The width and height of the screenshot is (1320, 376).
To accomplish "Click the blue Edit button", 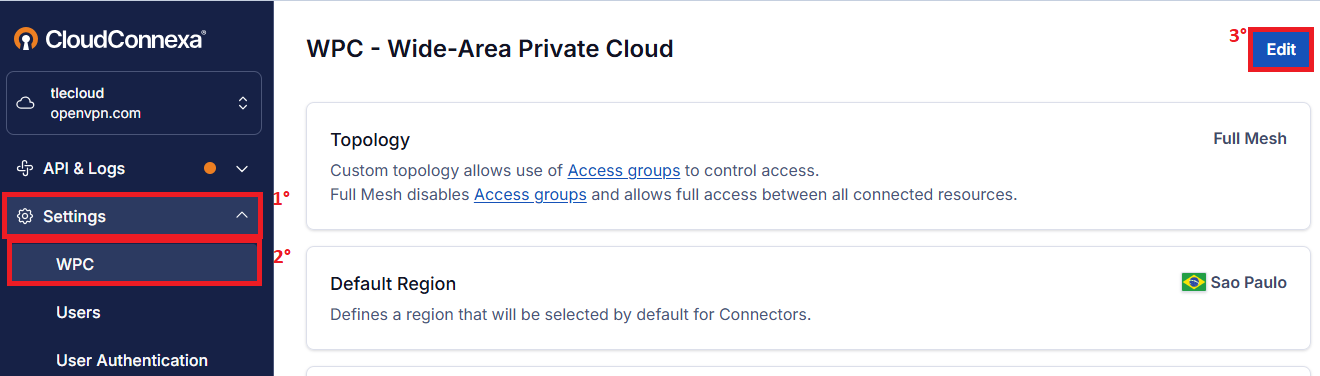I will click(x=1281, y=49).
